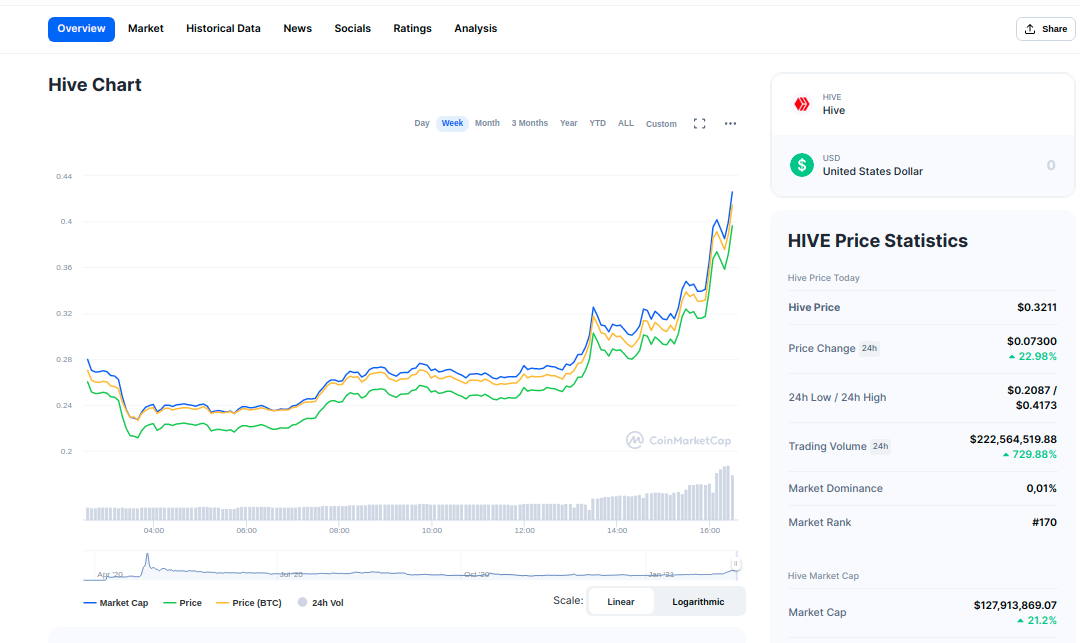The image size is (1080, 643).
Task: Click the 24h Low / 24h High label
Action: pos(837,398)
